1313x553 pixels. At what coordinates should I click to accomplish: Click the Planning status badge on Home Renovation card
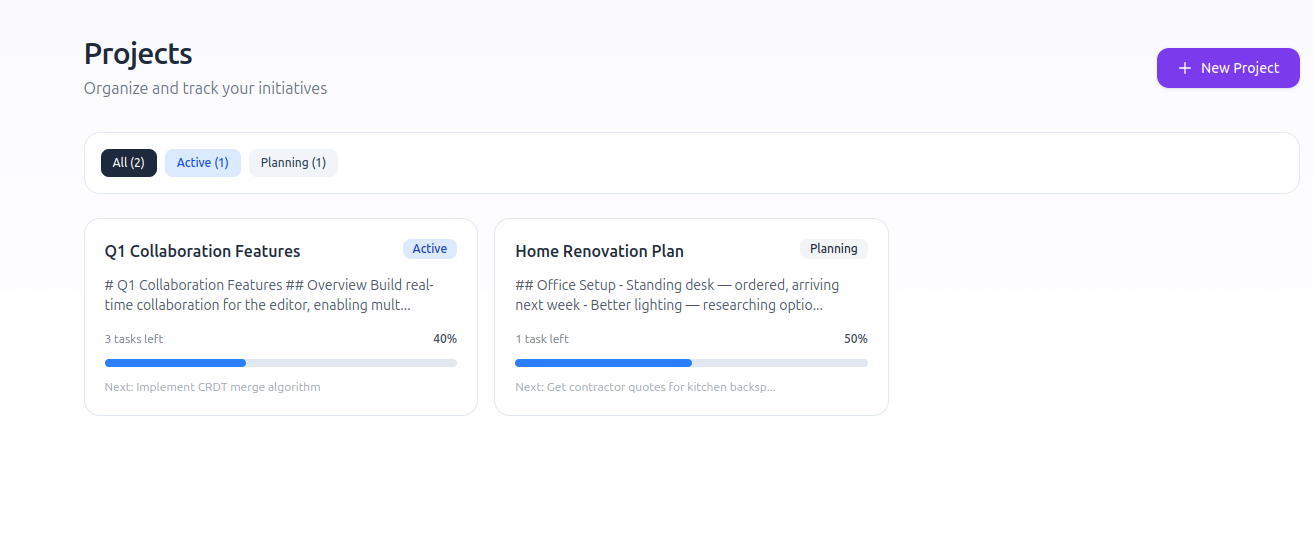[x=834, y=249]
